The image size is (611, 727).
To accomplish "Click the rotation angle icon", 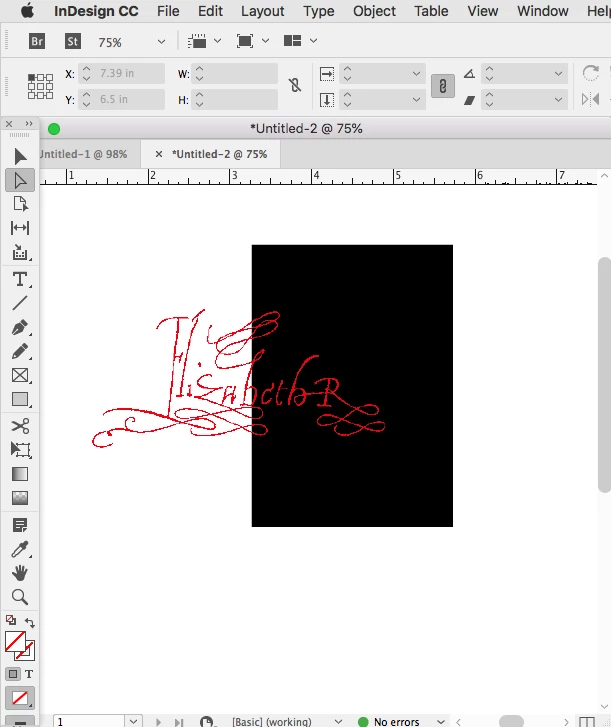I will coord(469,73).
